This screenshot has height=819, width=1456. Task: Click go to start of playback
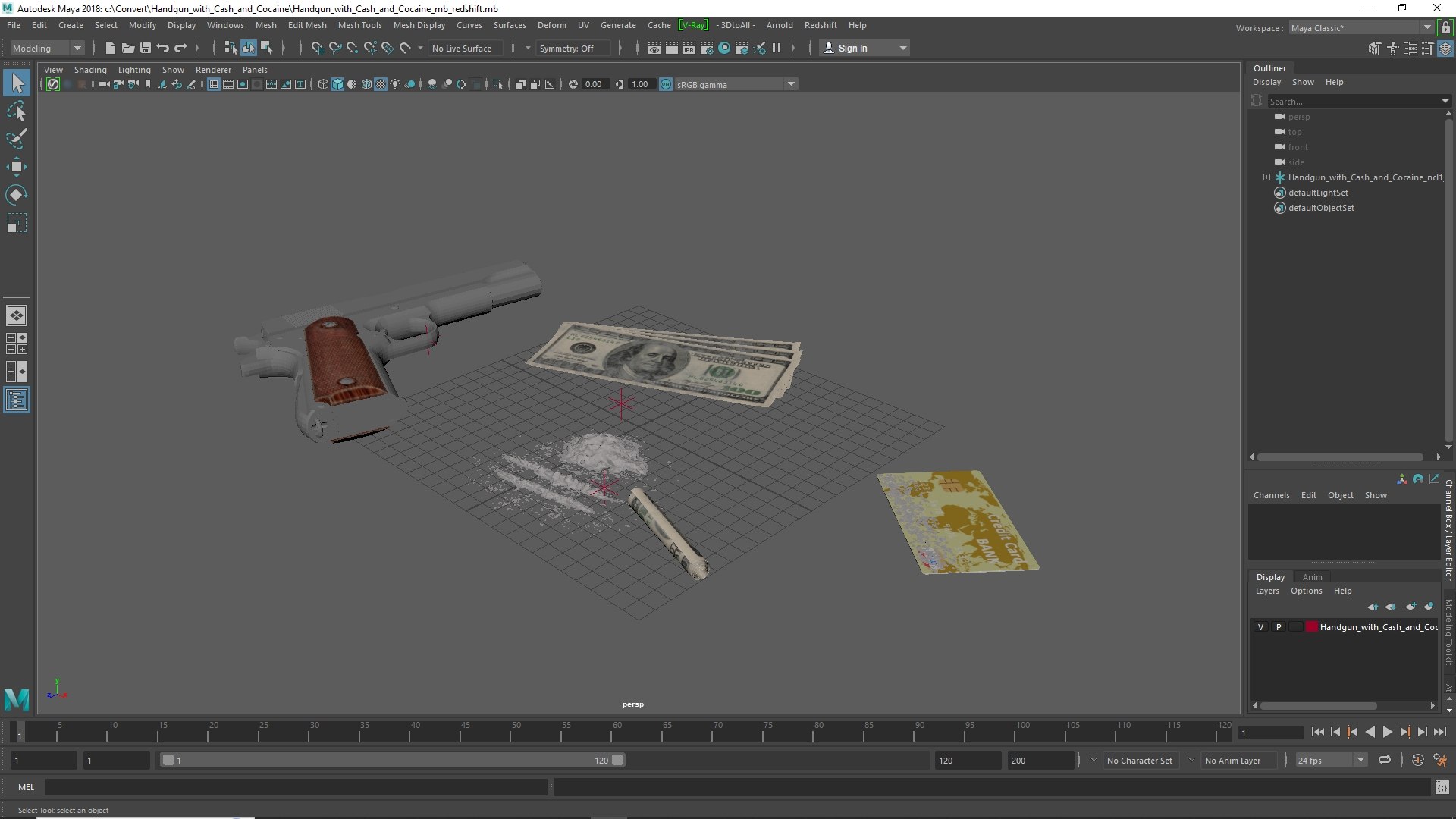click(x=1317, y=732)
